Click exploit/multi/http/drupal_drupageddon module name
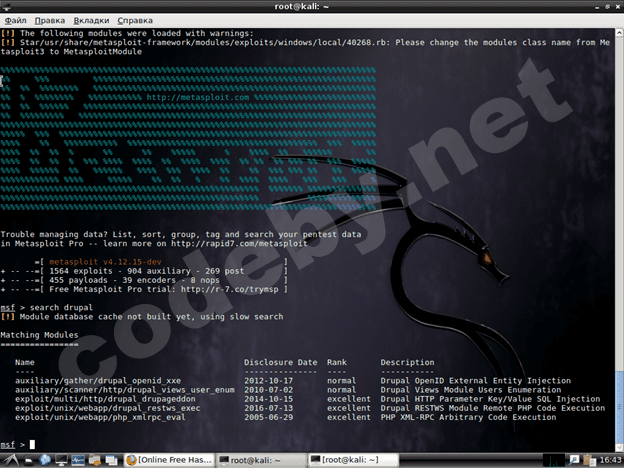The height and width of the screenshot is (468, 624). [x=105, y=399]
